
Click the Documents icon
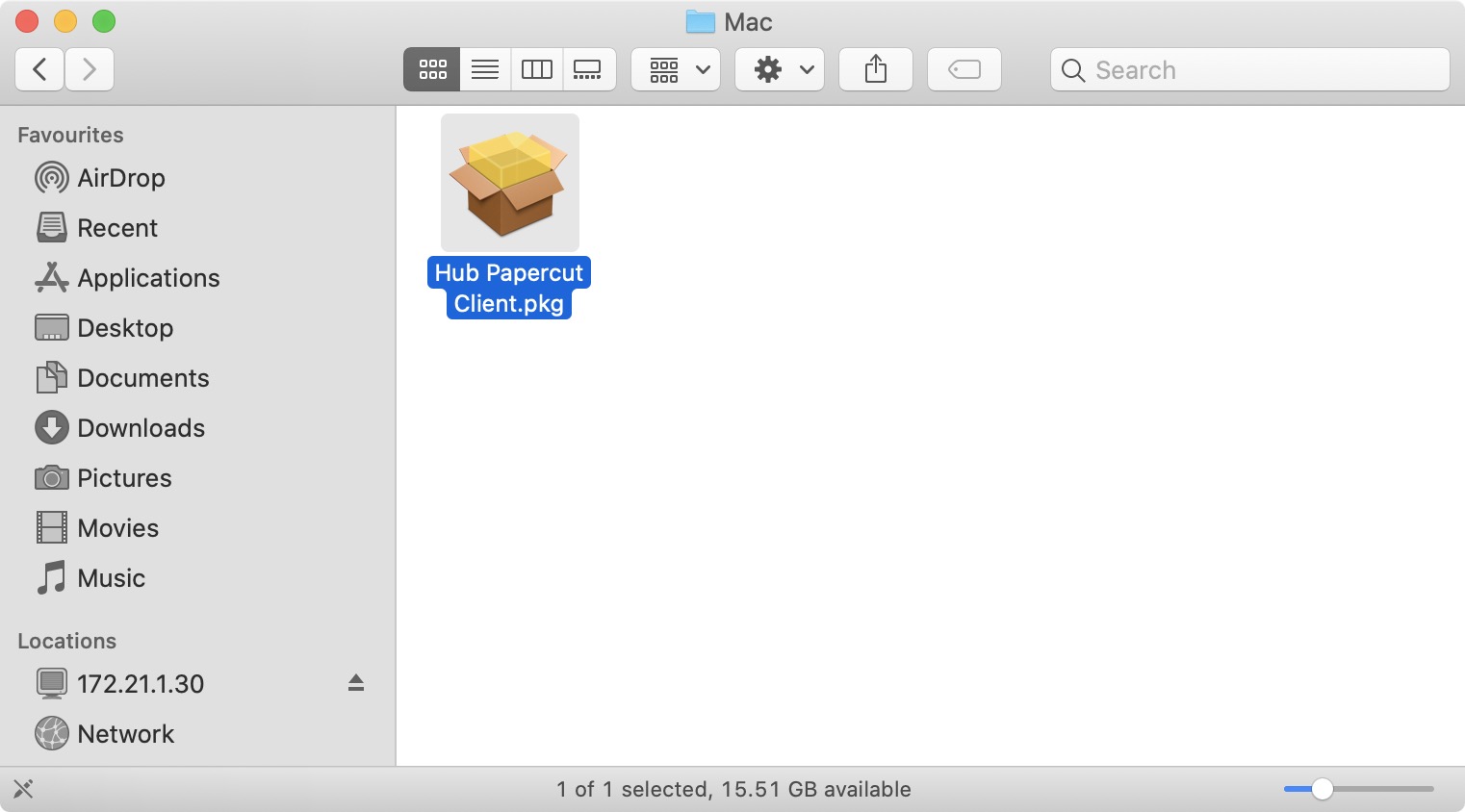(x=52, y=378)
